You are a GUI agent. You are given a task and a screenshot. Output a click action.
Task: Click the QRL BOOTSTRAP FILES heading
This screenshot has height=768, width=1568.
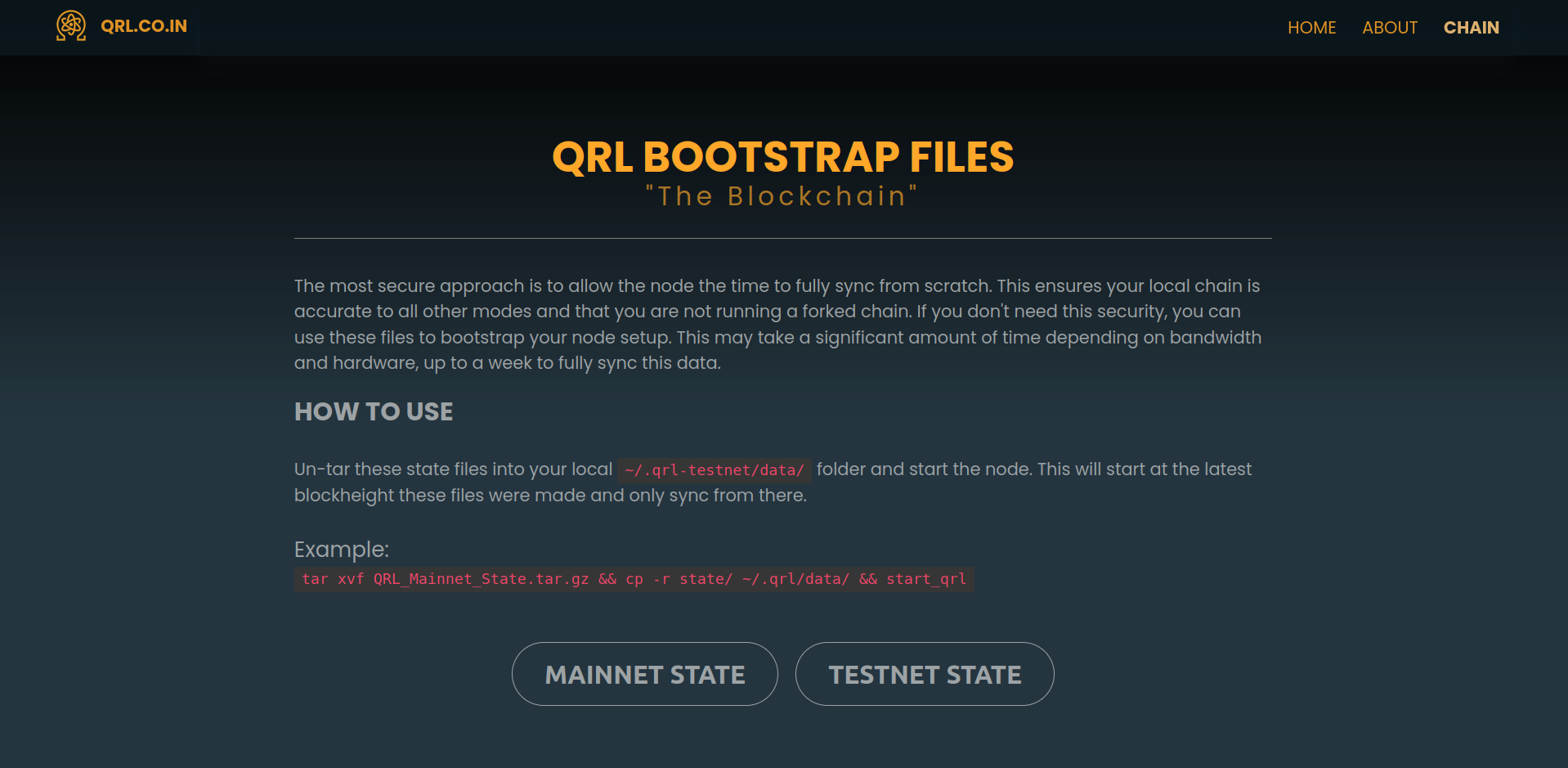click(783, 157)
